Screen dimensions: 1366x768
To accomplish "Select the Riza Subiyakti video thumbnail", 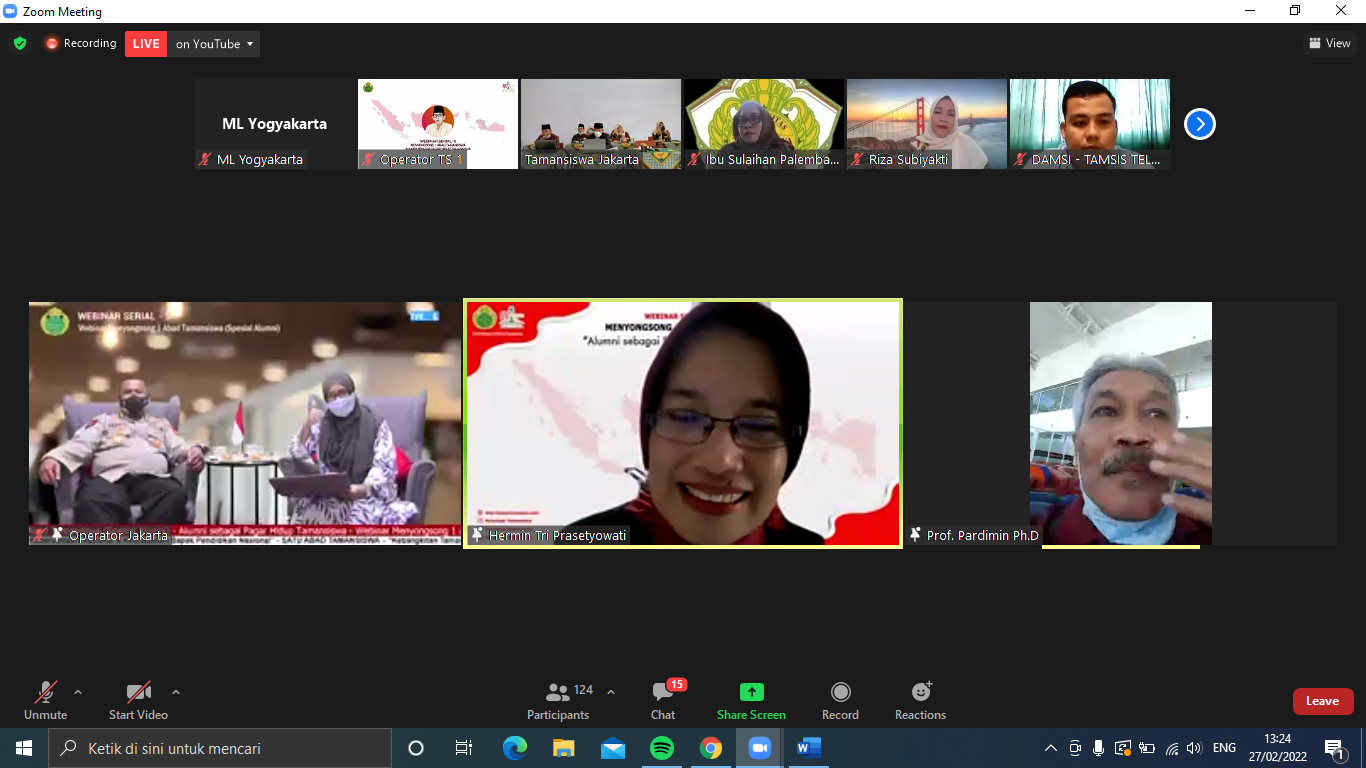I will click(926, 123).
